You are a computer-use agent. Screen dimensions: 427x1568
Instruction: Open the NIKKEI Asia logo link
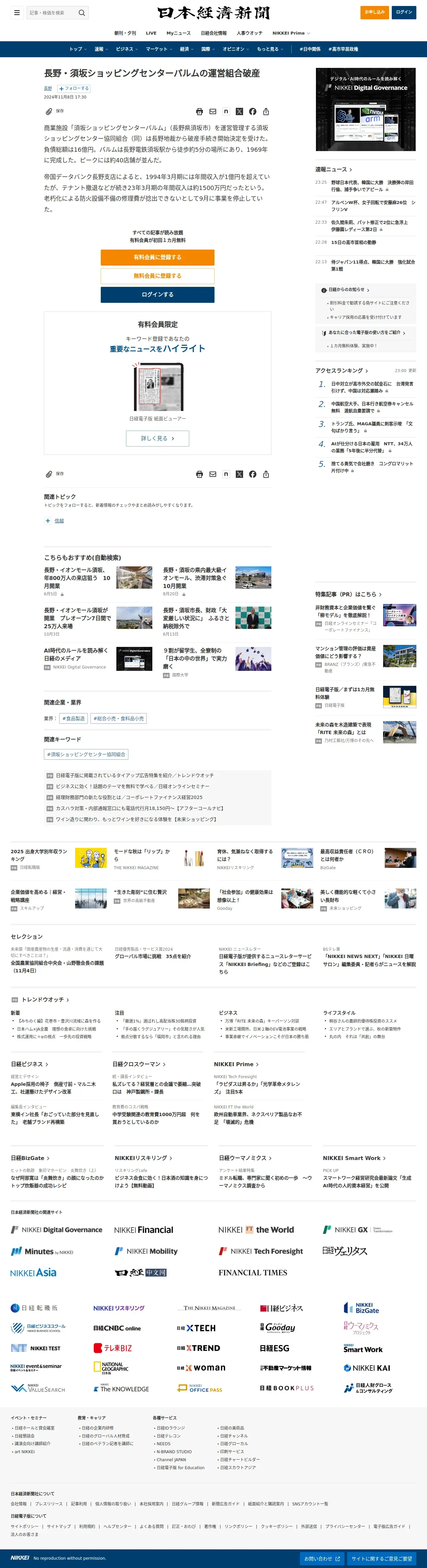(34, 1272)
